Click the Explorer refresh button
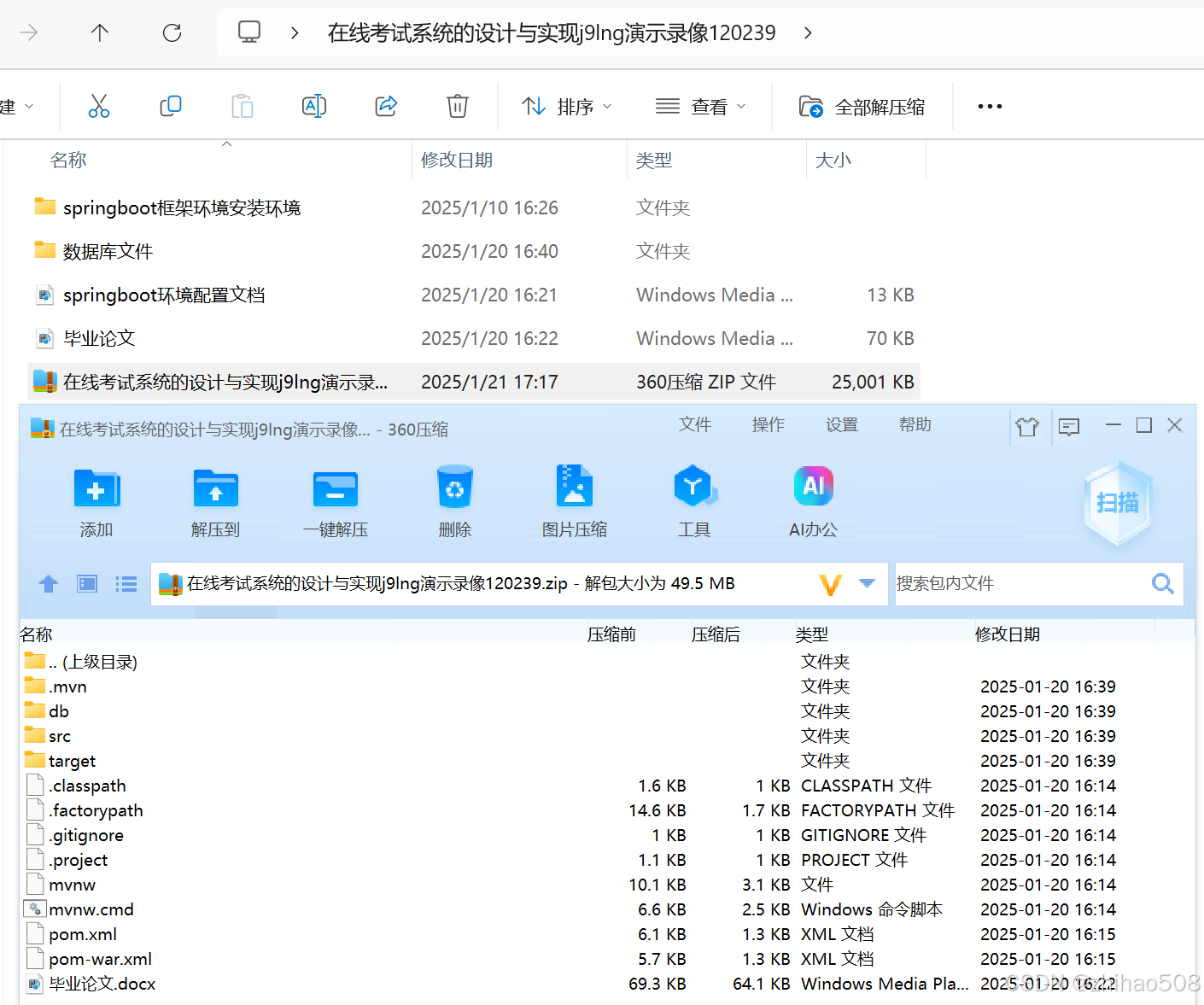Screen dimensions: 1204x1005 click(172, 32)
